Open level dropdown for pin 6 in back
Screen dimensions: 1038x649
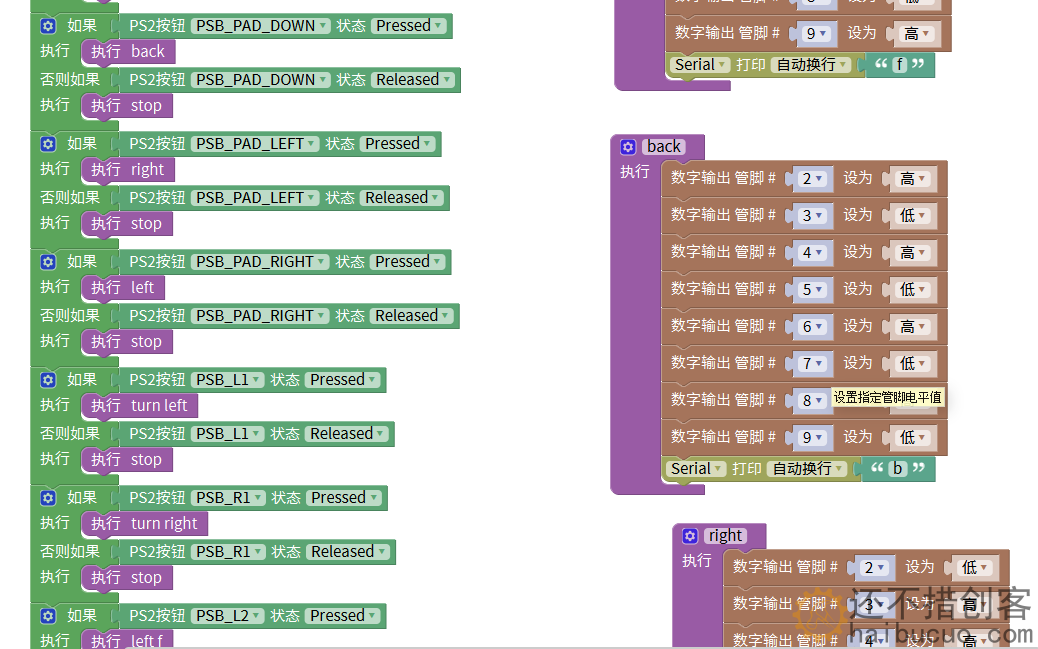(x=913, y=326)
